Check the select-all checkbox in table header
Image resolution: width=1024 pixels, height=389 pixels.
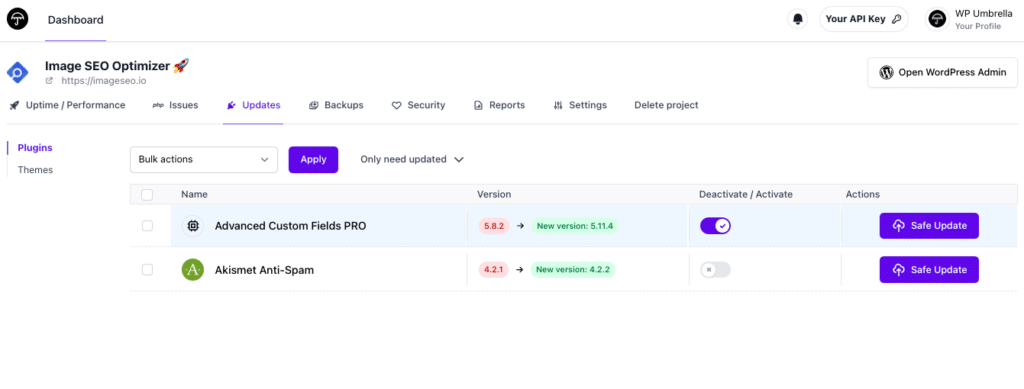147,194
